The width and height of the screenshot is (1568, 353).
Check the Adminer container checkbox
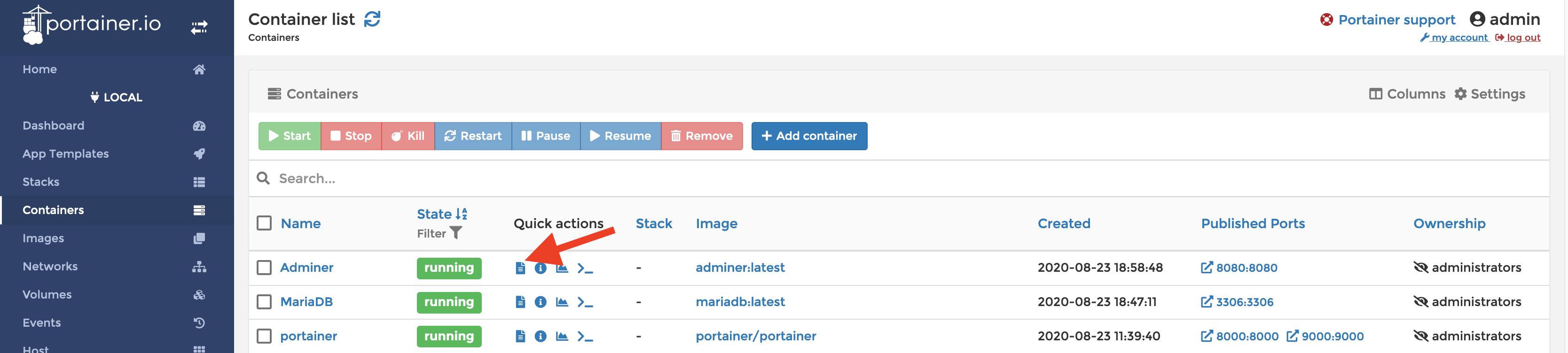pos(264,268)
